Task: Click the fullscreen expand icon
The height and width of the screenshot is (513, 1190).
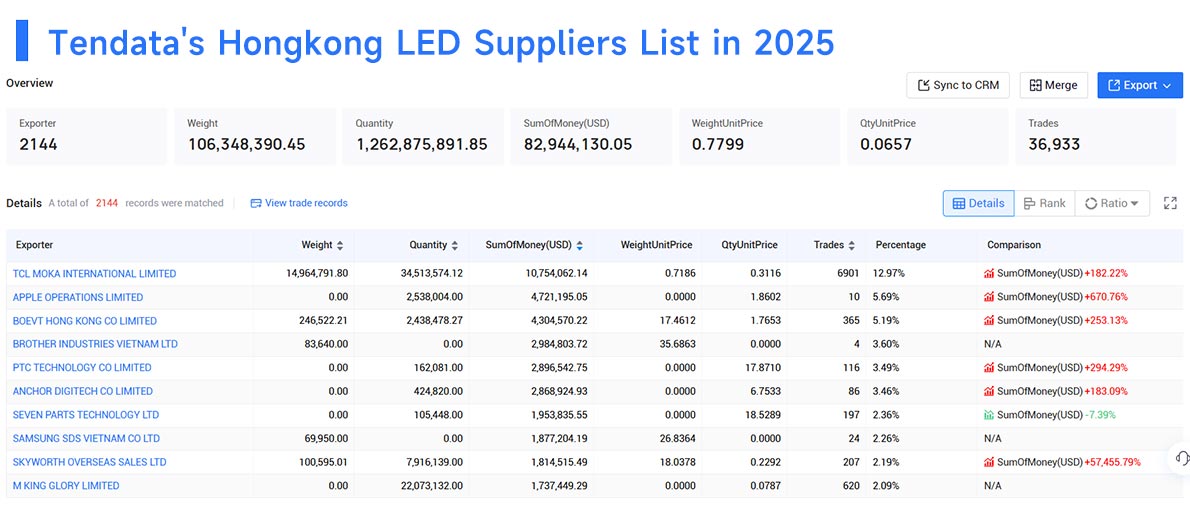Action: tap(1170, 203)
